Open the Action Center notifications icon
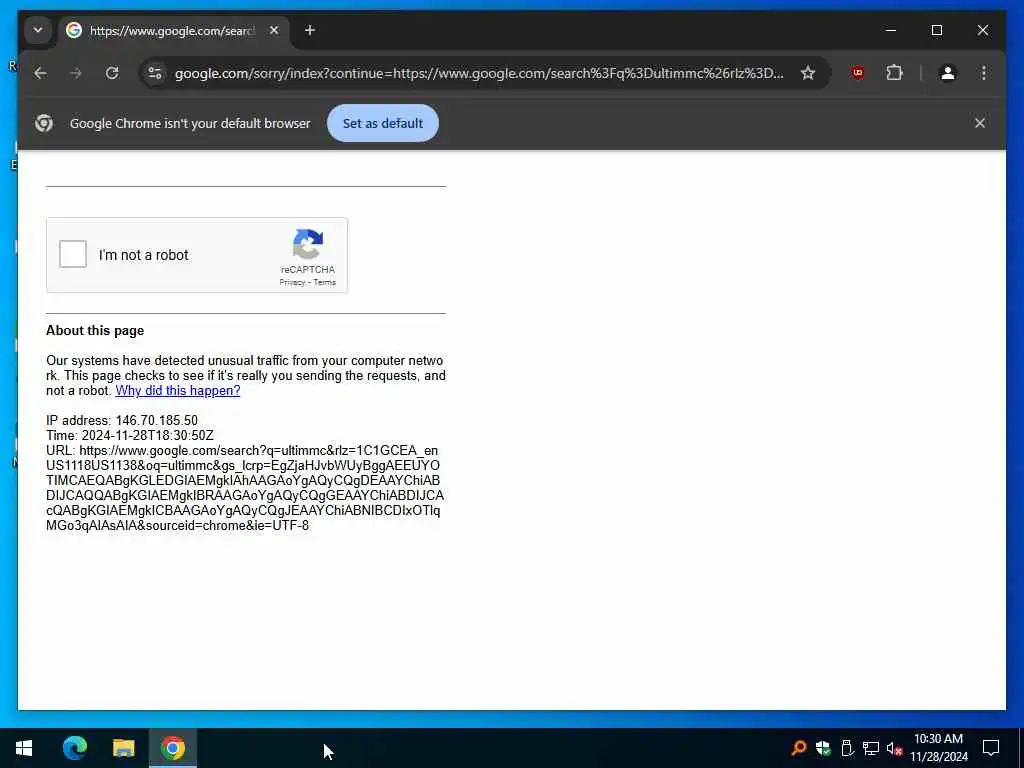The image size is (1024, 768). coord(991,748)
